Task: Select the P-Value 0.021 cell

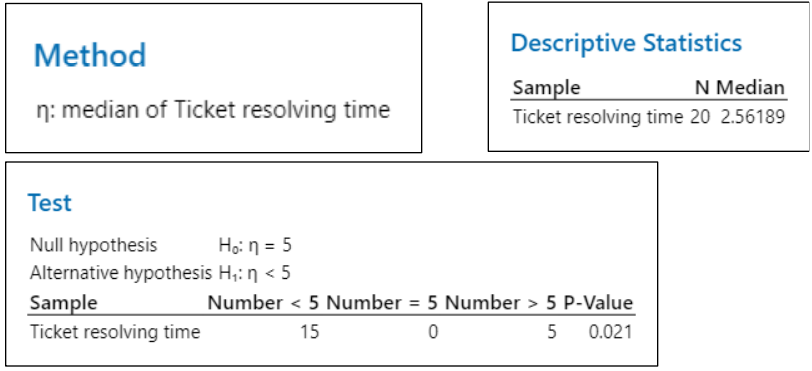Action: pos(611,332)
